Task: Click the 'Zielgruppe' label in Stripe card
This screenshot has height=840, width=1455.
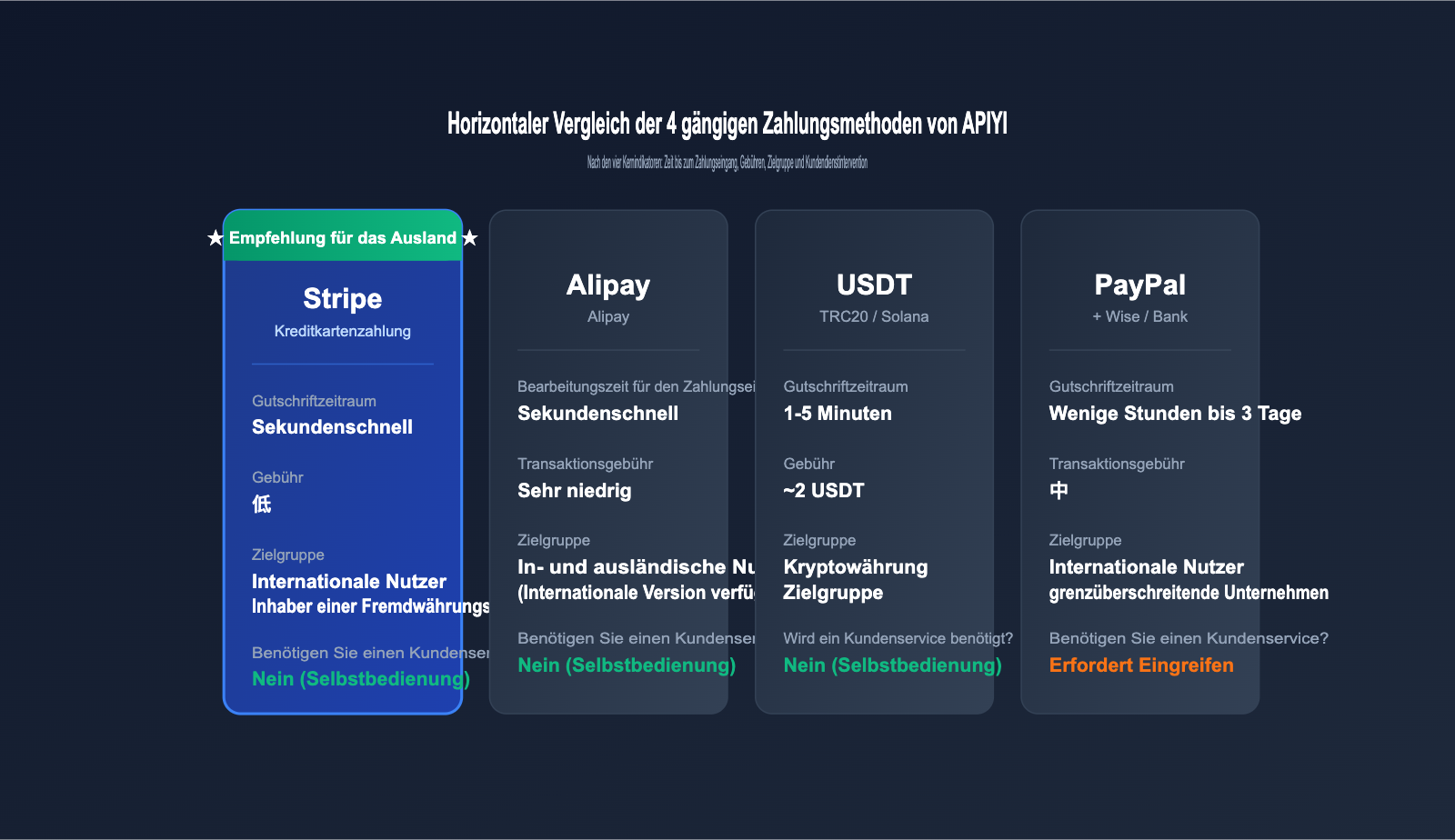Action: (x=288, y=555)
